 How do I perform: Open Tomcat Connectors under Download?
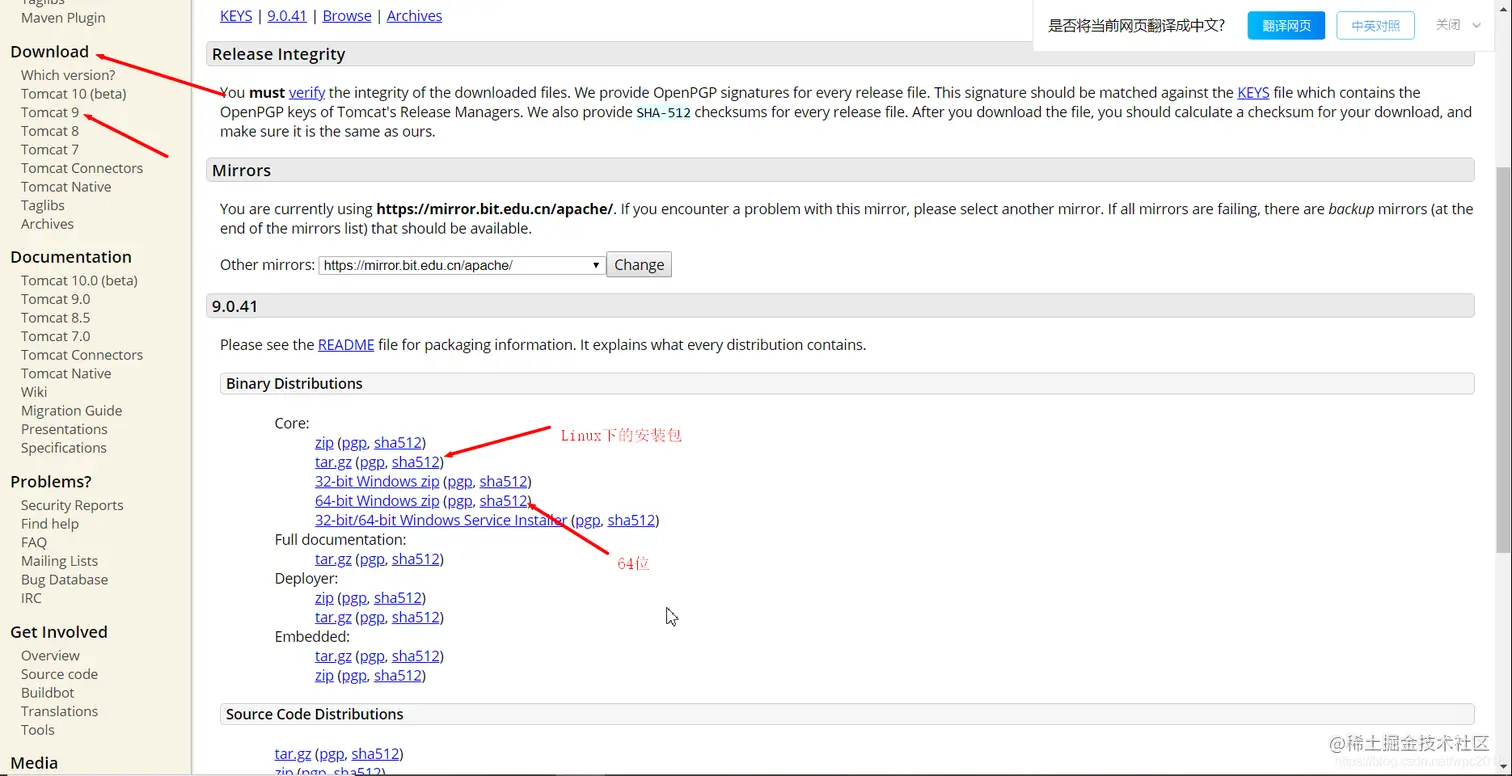pos(82,168)
